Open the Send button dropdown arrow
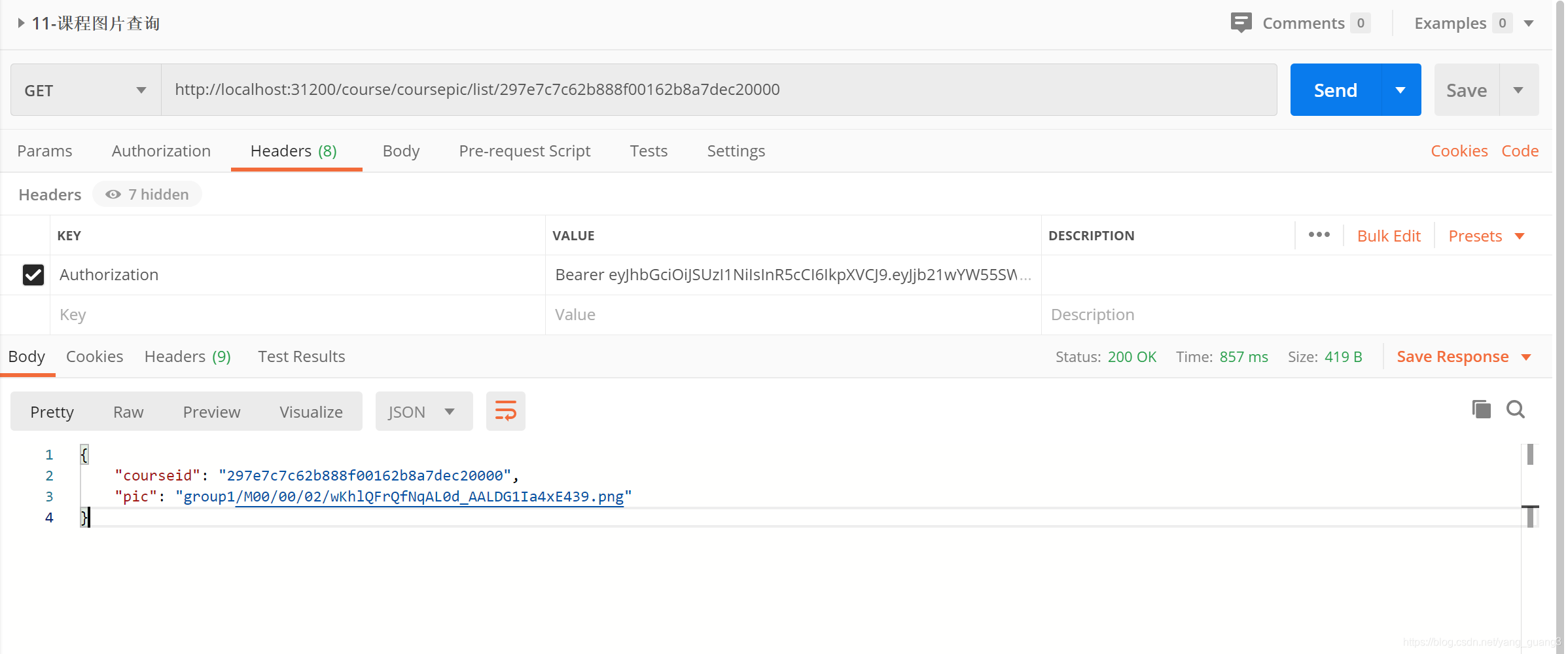The width and height of the screenshot is (1568, 654). (x=1400, y=90)
